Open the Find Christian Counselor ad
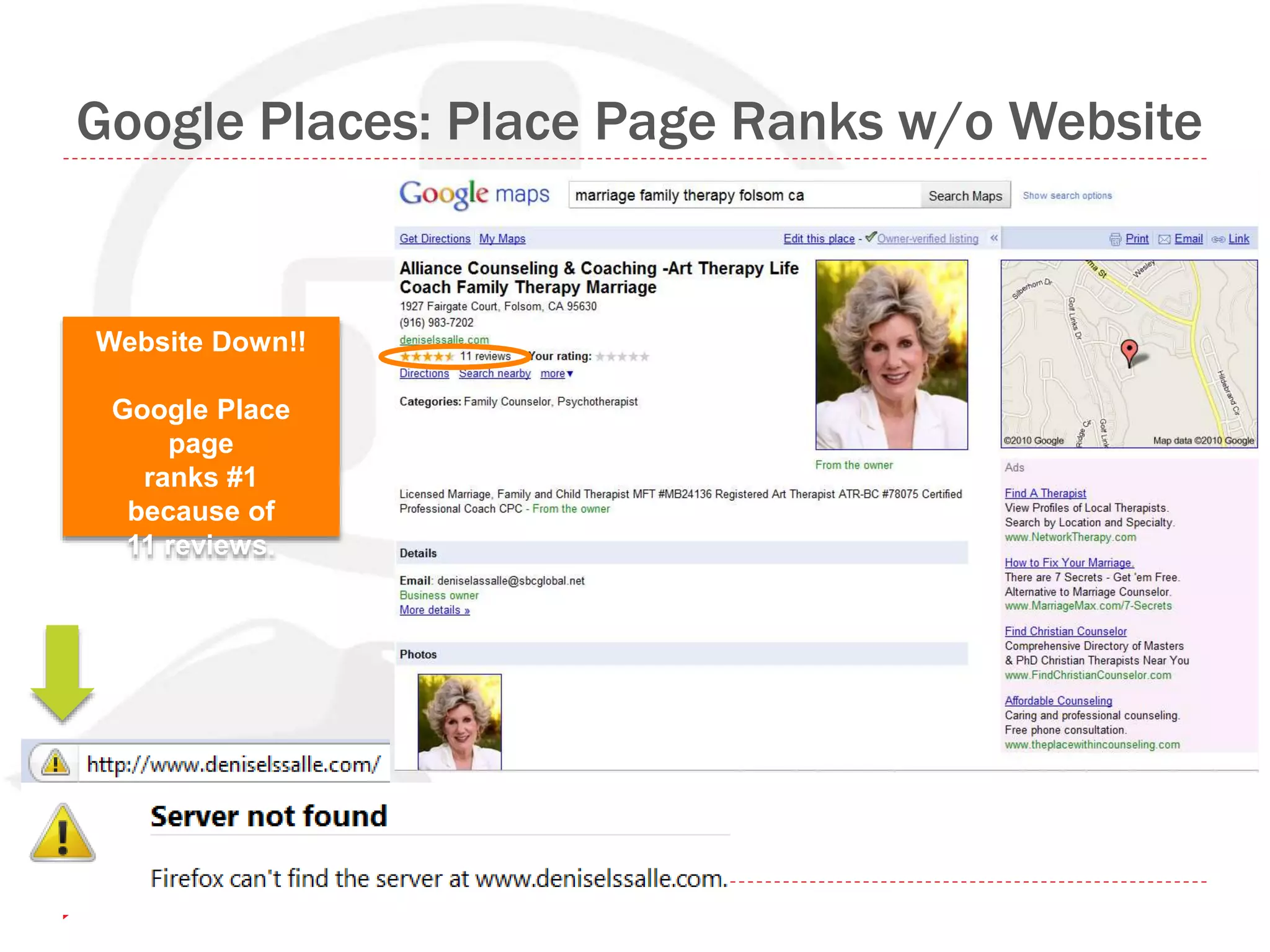This screenshot has width=1270, height=952. [x=1065, y=631]
